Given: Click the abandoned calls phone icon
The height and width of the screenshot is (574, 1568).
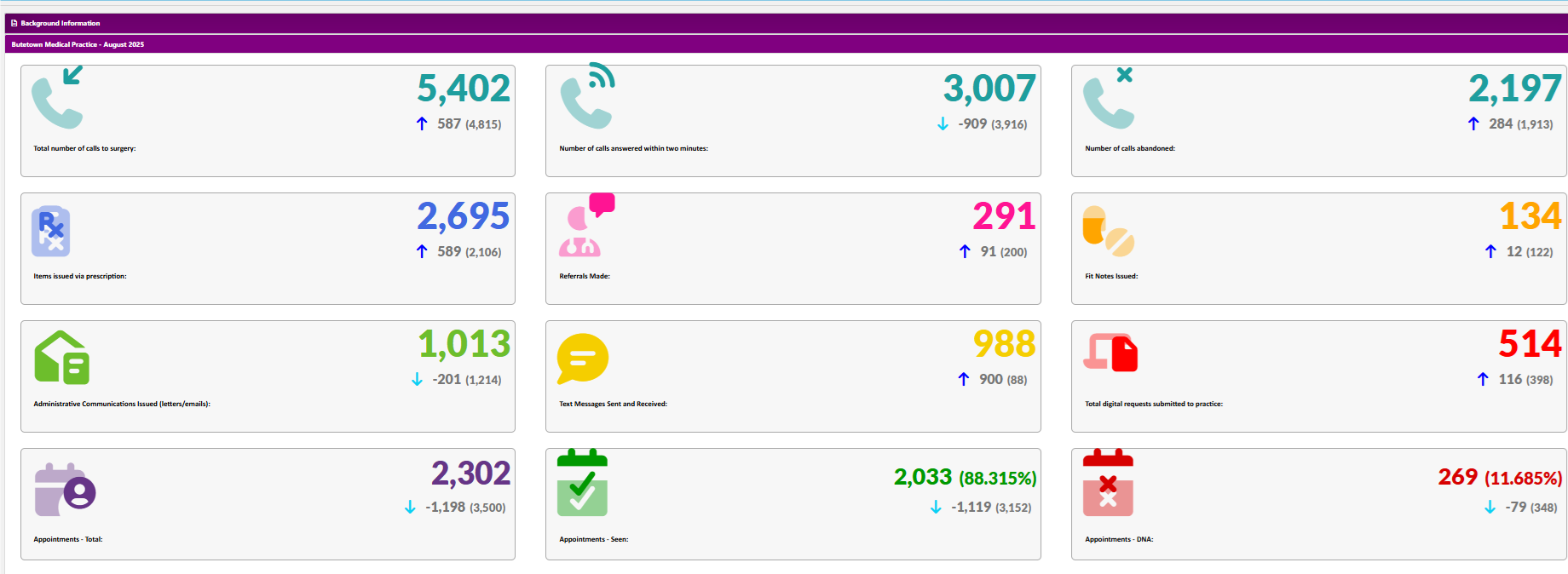Looking at the screenshot, I should tap(1108, 99).
